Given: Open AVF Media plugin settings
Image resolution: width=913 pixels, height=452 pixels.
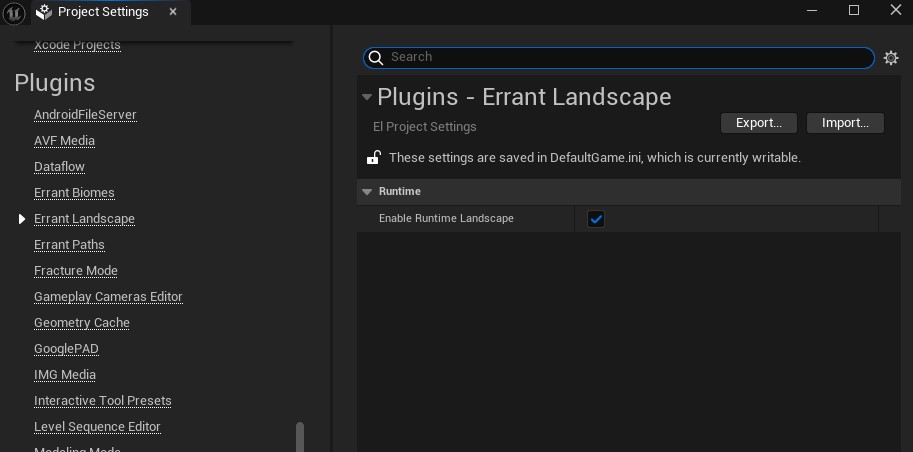Looking at the screenshot, I should pos(64,141).
